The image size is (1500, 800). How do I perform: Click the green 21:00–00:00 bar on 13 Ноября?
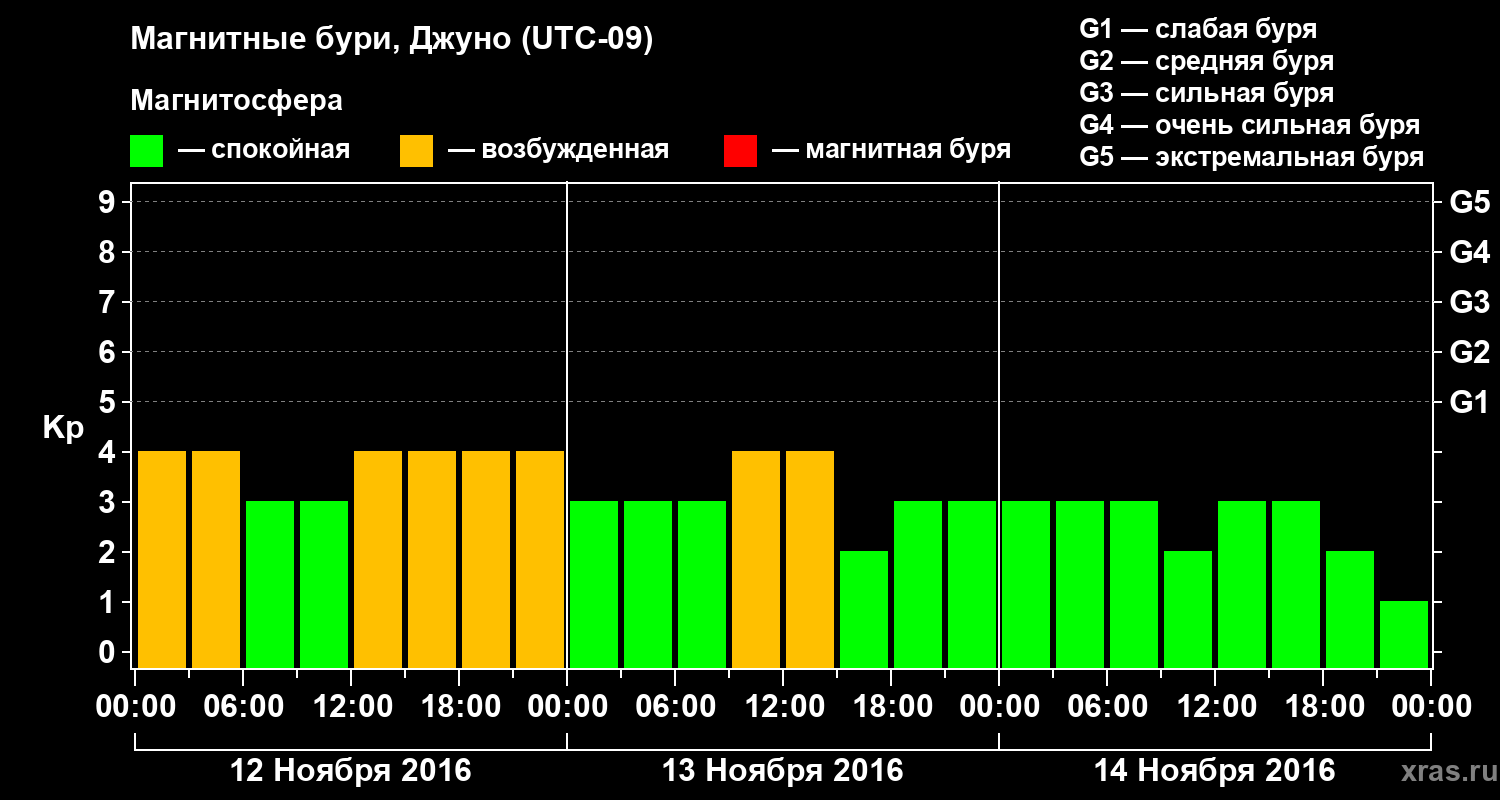(x=972, y=585)
